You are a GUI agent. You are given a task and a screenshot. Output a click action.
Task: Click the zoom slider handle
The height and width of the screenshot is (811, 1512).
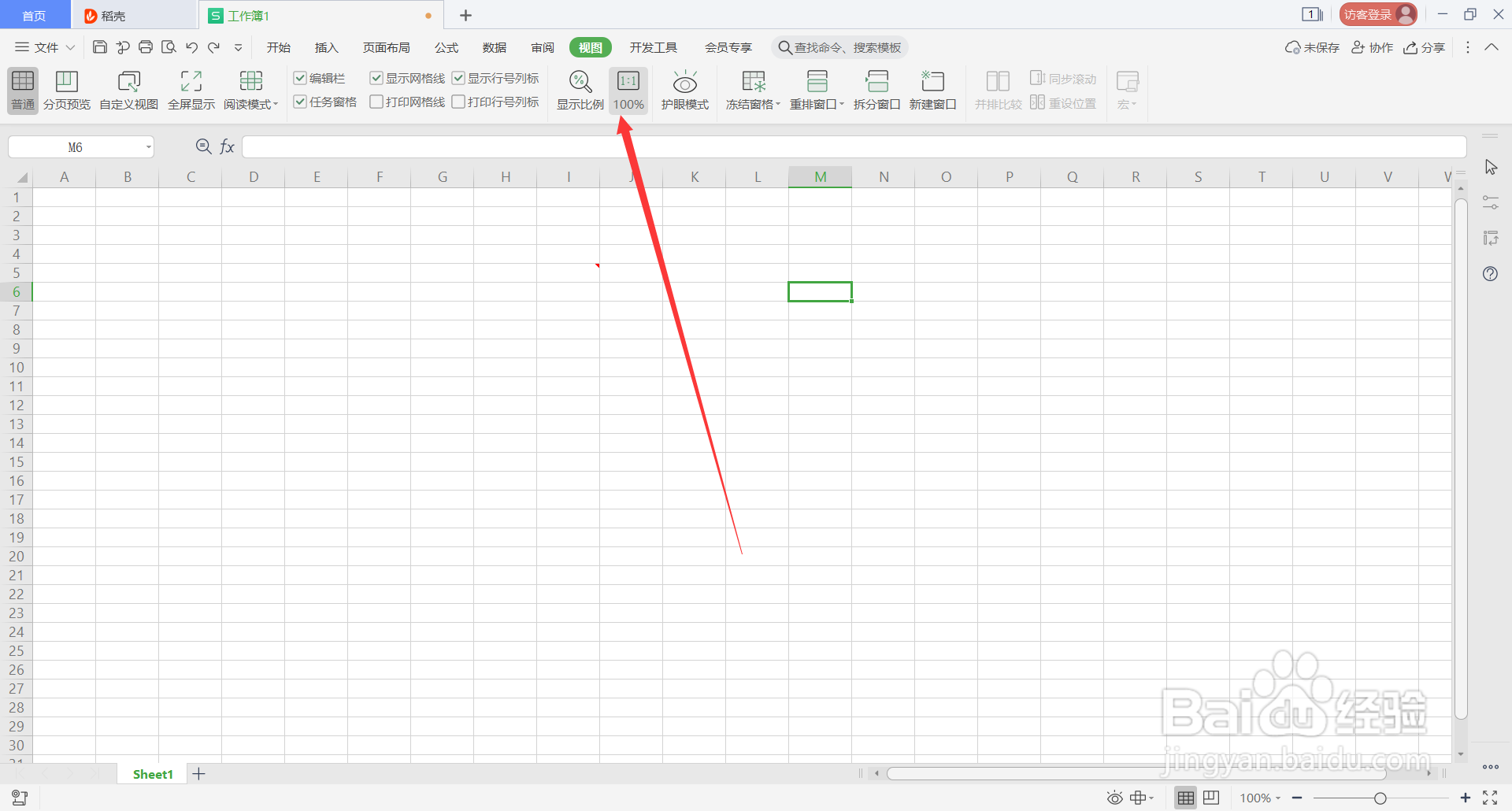[1380, 798]
